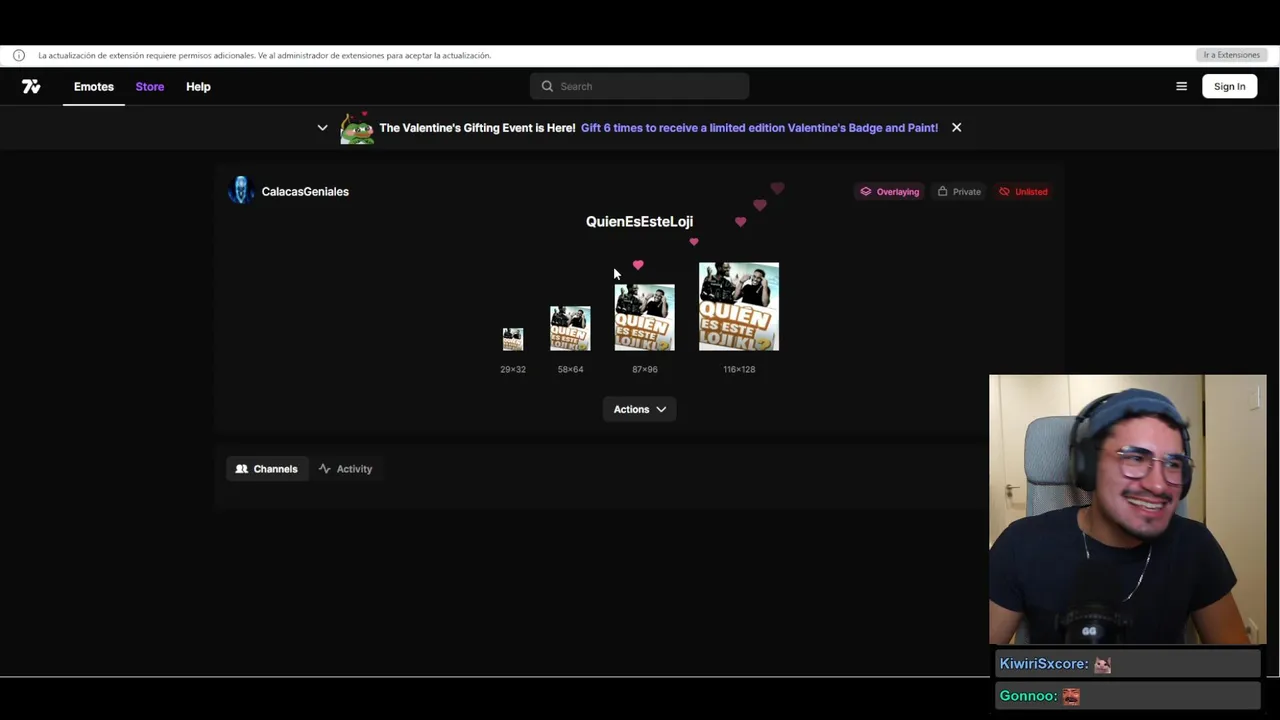Switch to the Activity tab

345,469
